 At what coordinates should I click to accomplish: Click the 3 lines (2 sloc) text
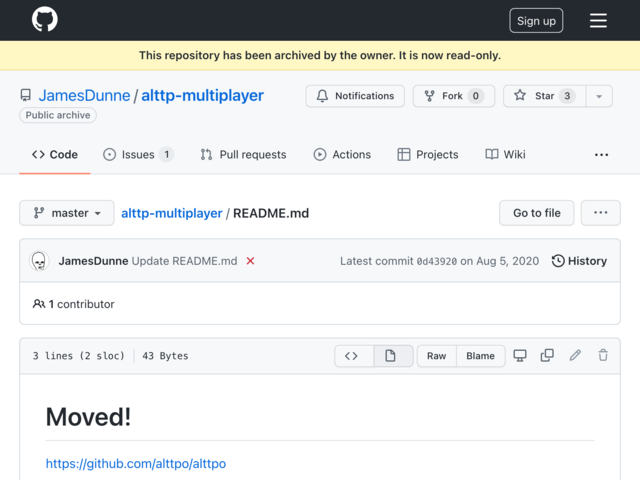78,356
